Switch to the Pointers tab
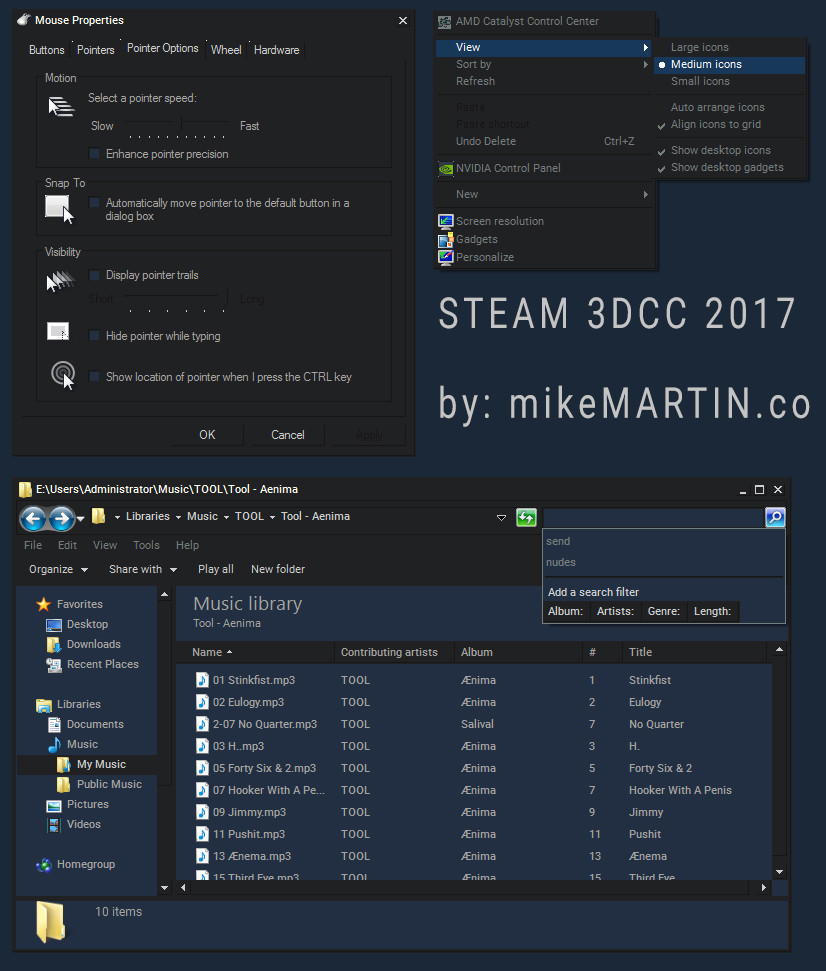The width and height of the screenshot is (826, 971). (95, 50)
